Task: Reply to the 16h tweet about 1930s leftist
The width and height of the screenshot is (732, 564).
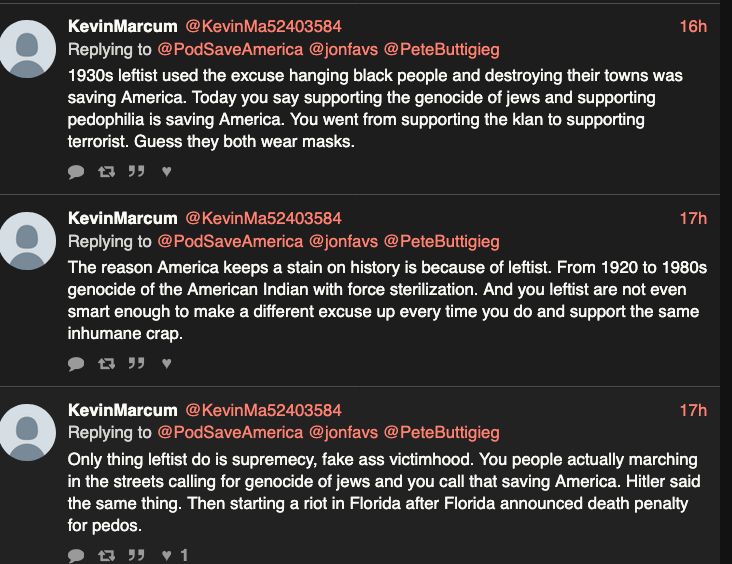Action: click(76, 172)
